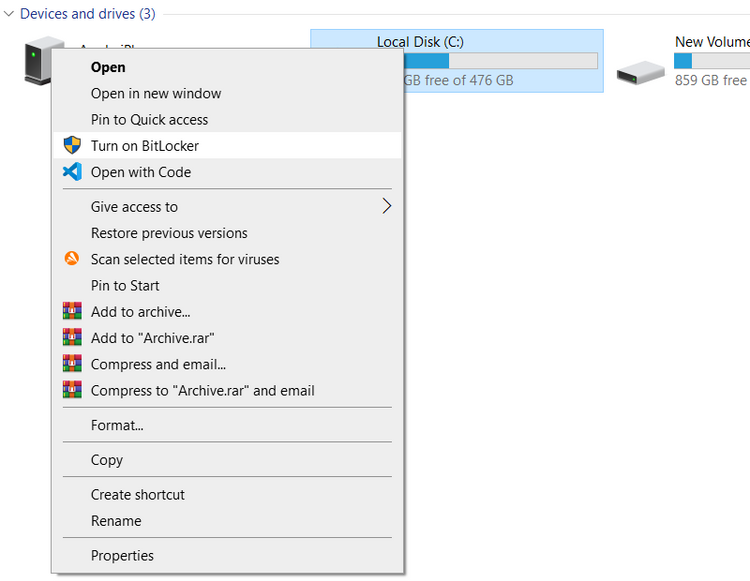Click the New Volume drive icon
Viewport: 750px width, 581px height.
[x=640, y=71]
